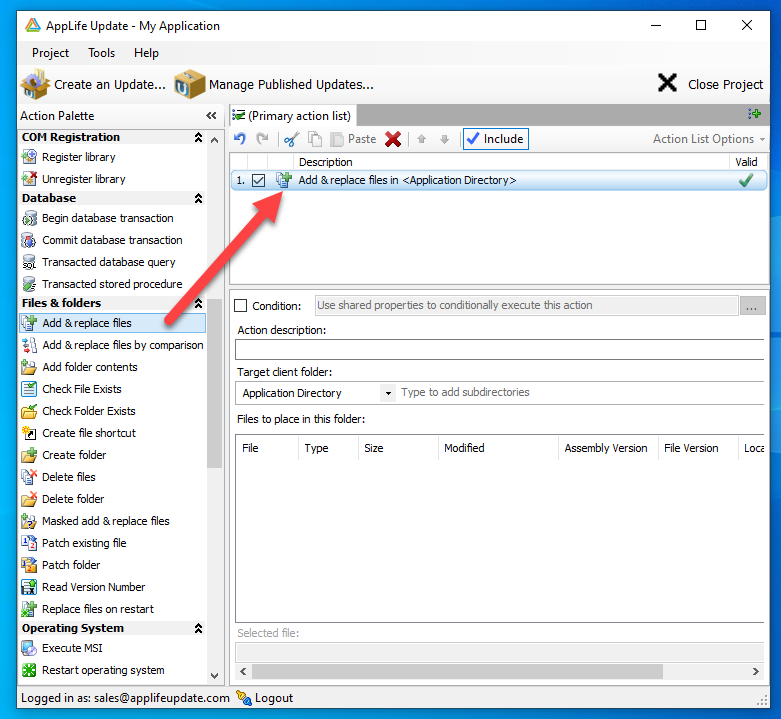Viewport: 781px width, 719px height.
Task: Collapse the Database group
Action: (198, 198)
